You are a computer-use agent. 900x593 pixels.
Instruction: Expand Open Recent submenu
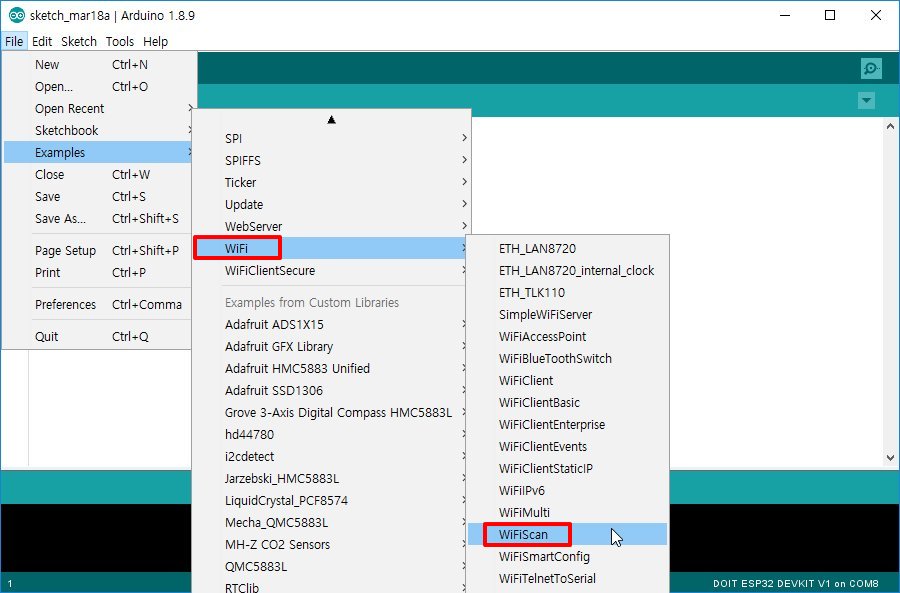tap(99, 108)
